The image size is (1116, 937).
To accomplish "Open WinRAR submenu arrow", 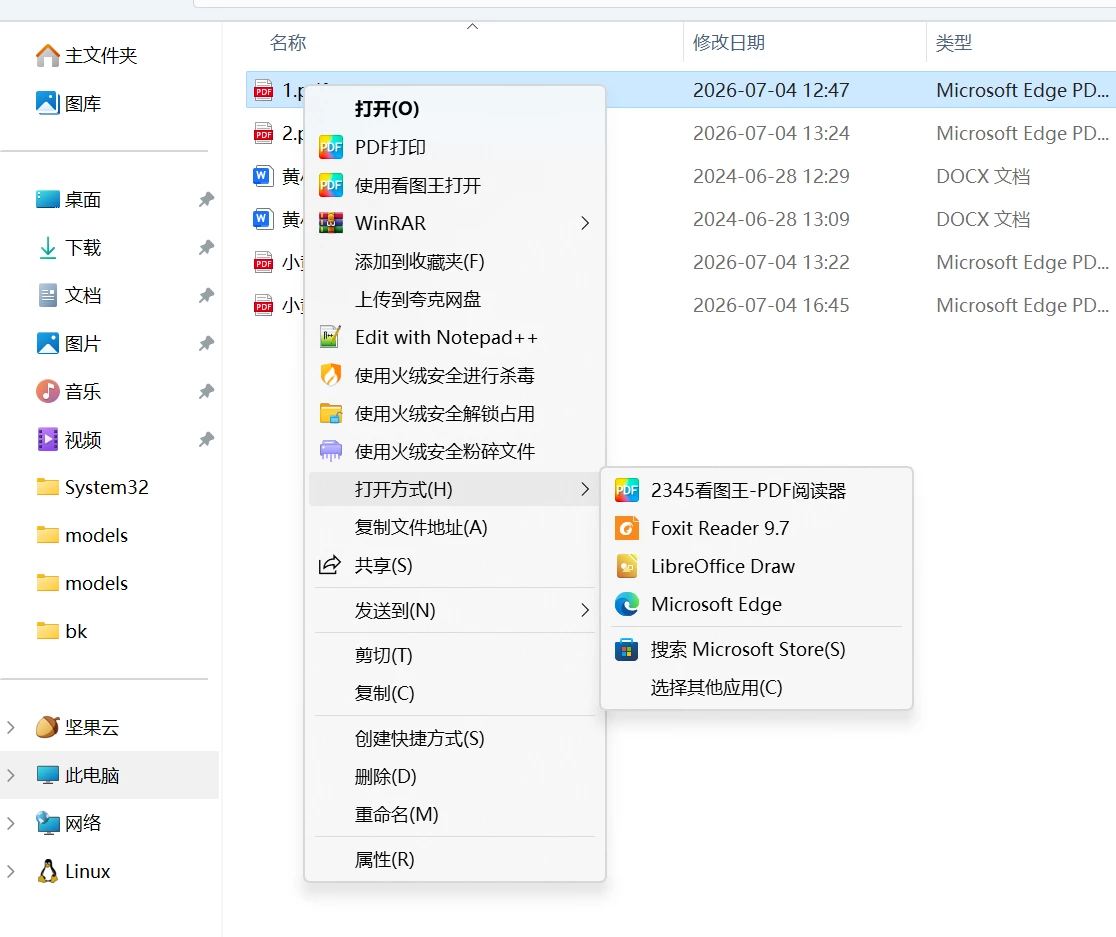I will click(585, 223).
